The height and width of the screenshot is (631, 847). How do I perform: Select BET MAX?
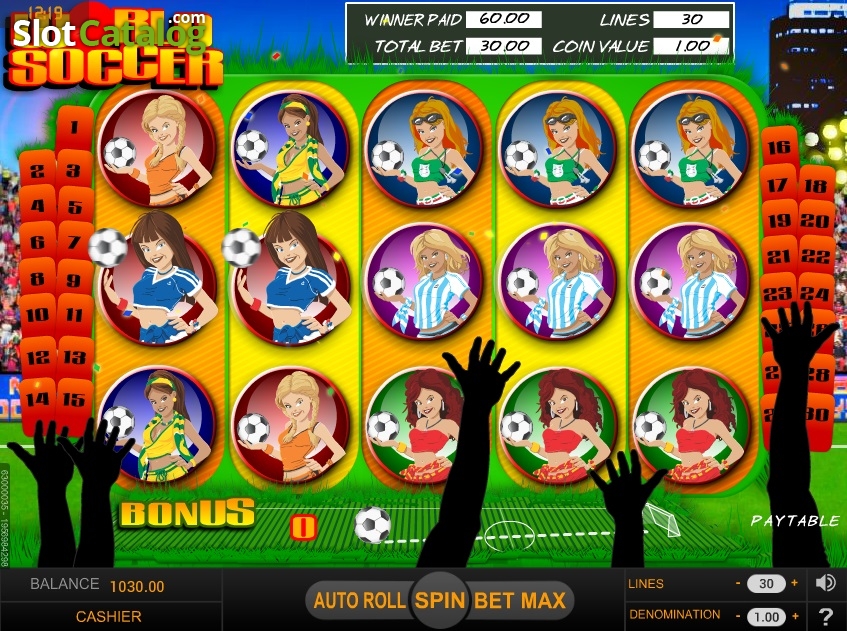pos(520,600)
